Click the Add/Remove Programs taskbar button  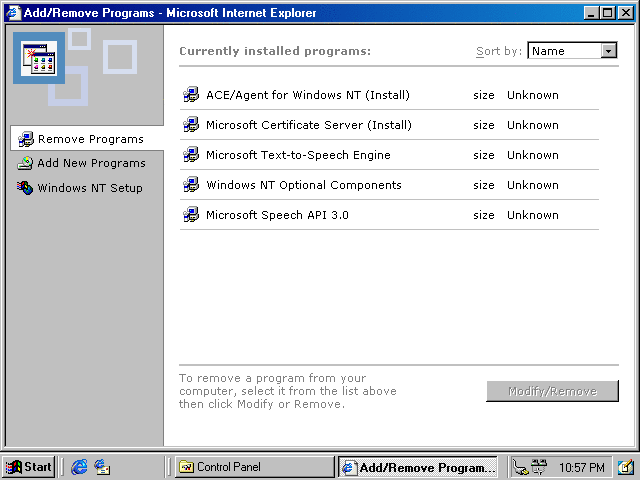[x=417, y=467]
